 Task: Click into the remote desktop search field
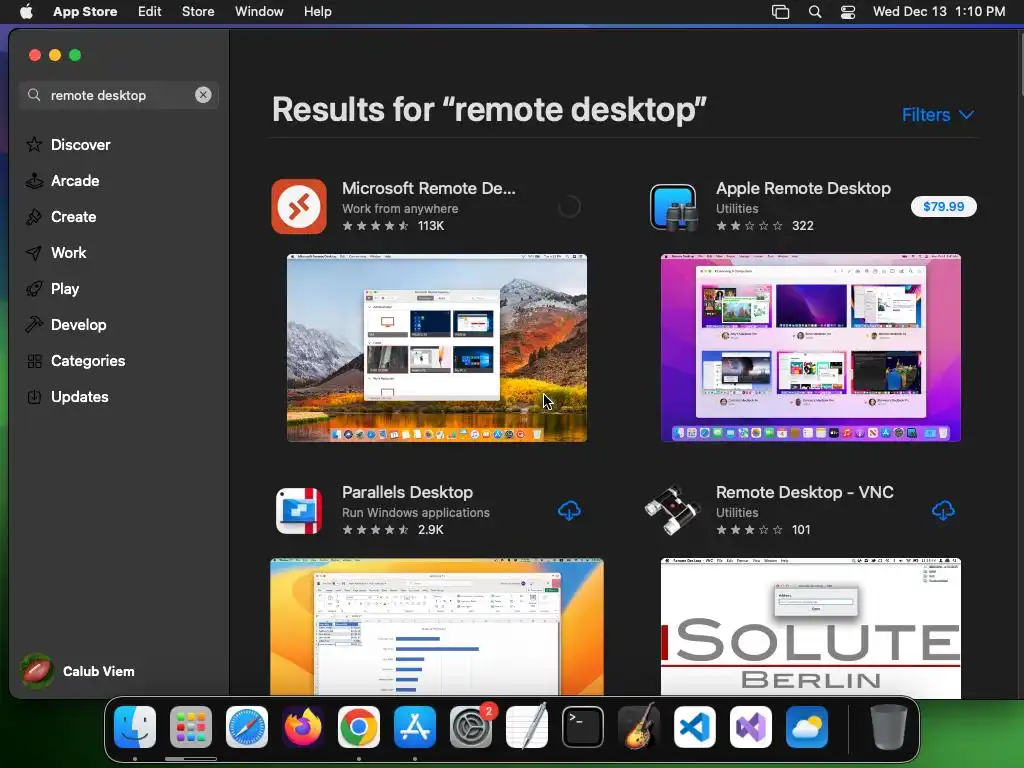[118, 95]
